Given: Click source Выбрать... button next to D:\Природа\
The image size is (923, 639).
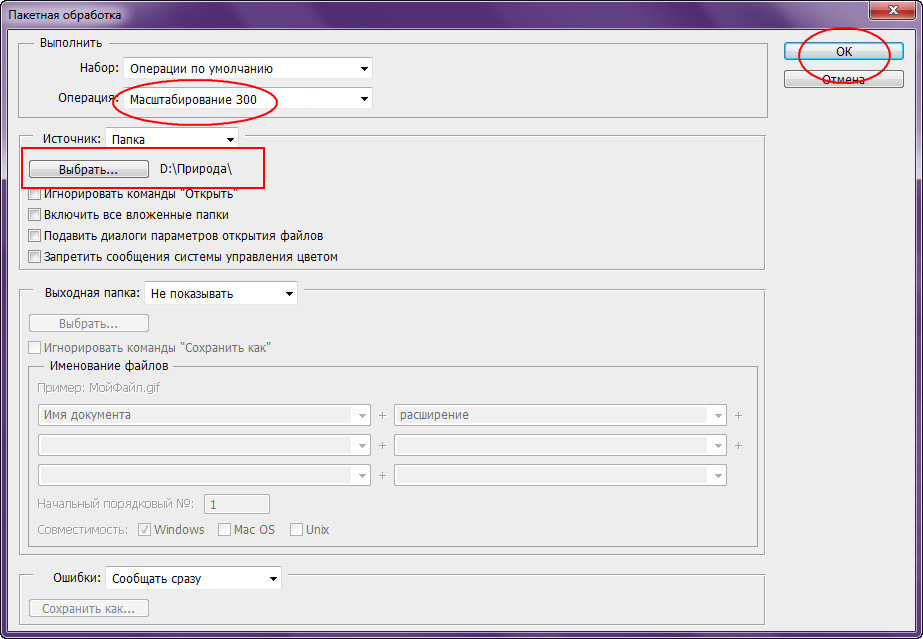Looking at the screenshot, I should coord(89,169).
